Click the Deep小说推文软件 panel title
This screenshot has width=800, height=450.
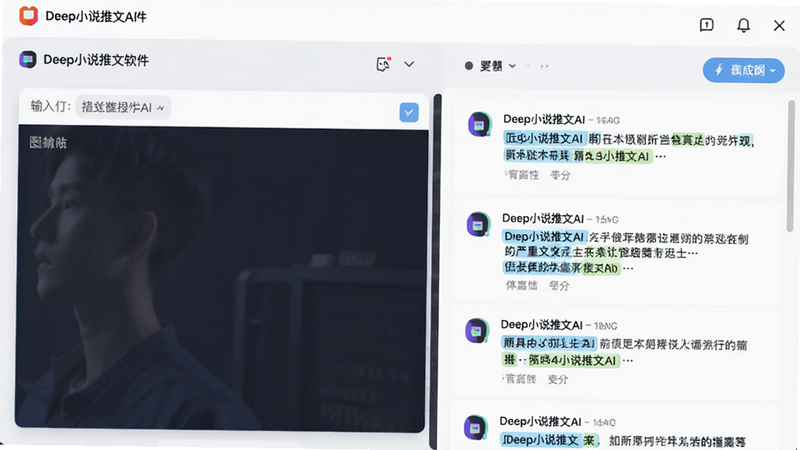pos(96,60)
